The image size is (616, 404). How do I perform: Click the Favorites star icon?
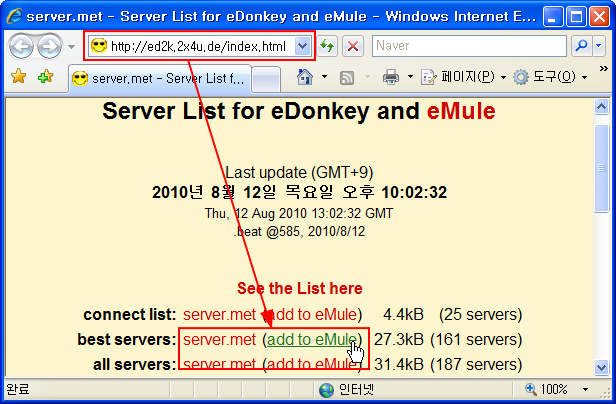coord(18,76)
